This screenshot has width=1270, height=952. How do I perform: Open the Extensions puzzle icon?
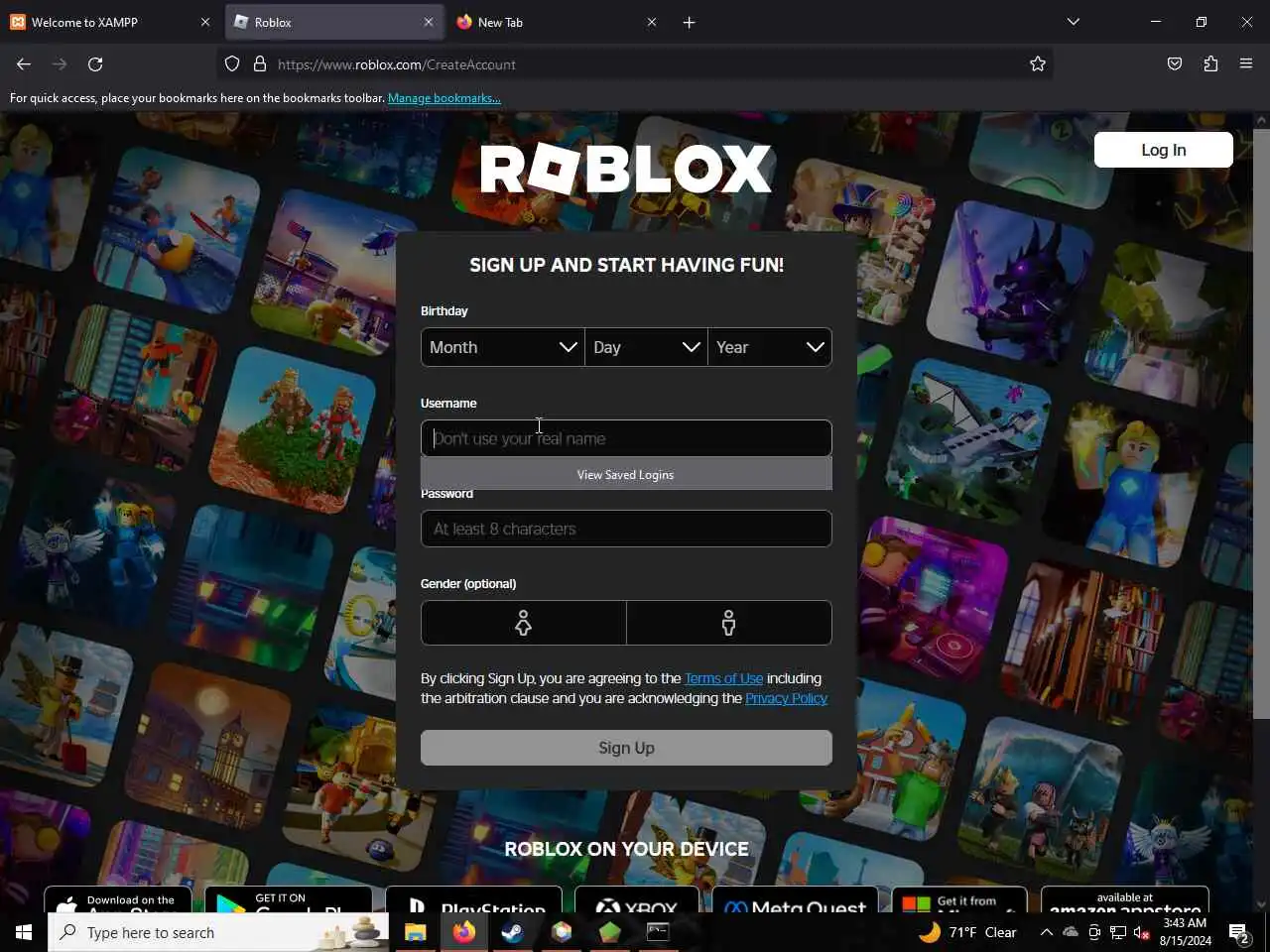click(1210, 64)
